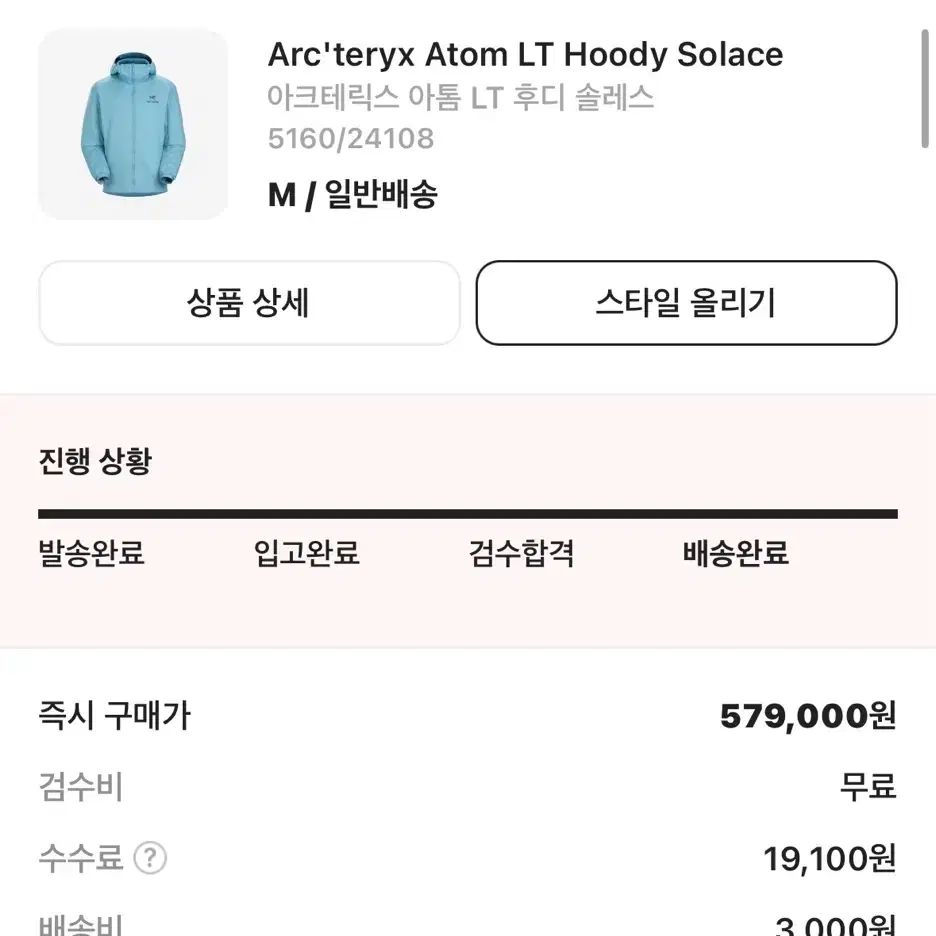This screenshot has width=936, height=936.
Task: Click the 상품 상세 button
Action: [x=250, y=303]
